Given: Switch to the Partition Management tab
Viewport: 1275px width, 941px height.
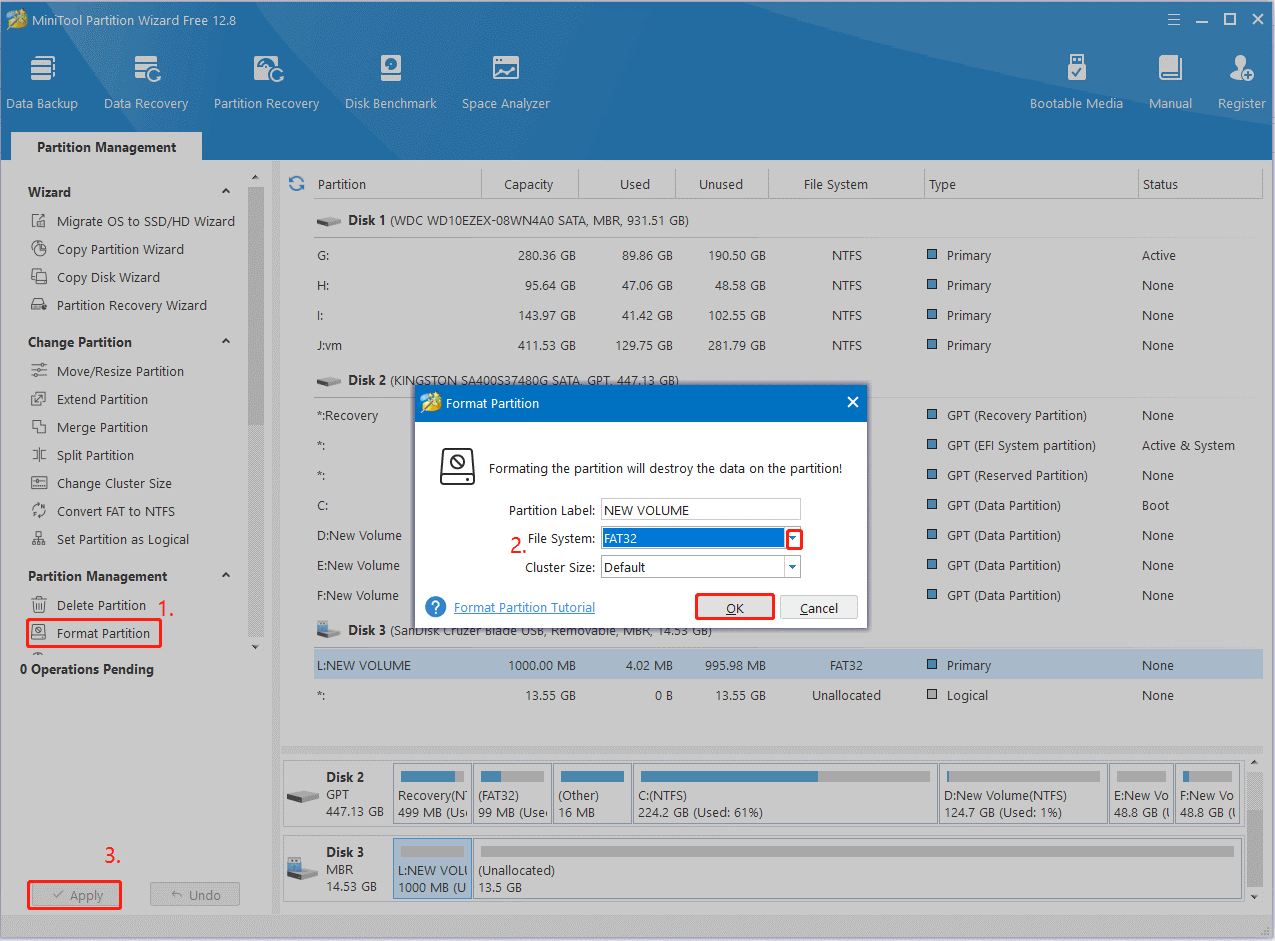Looking at the screenshot, I should (107, 147).
